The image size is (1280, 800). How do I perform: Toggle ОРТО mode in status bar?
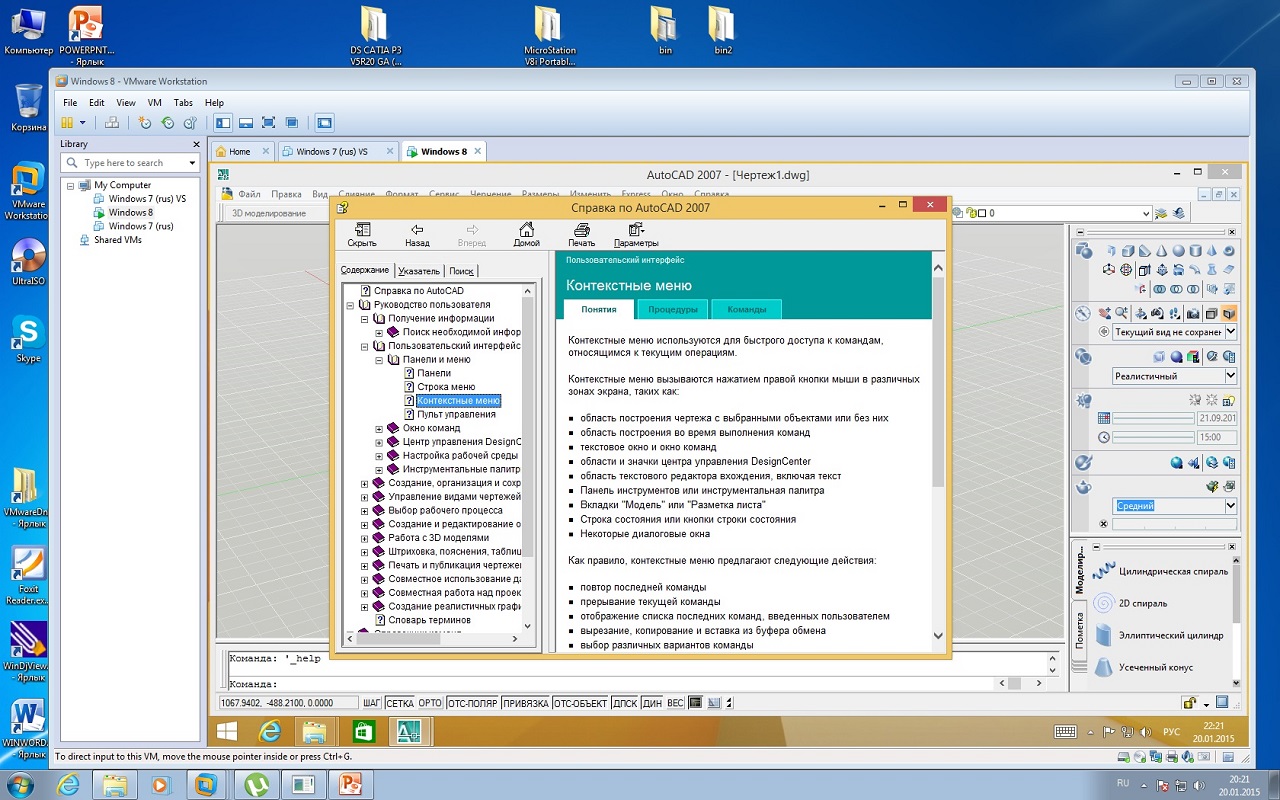(430, 703)
